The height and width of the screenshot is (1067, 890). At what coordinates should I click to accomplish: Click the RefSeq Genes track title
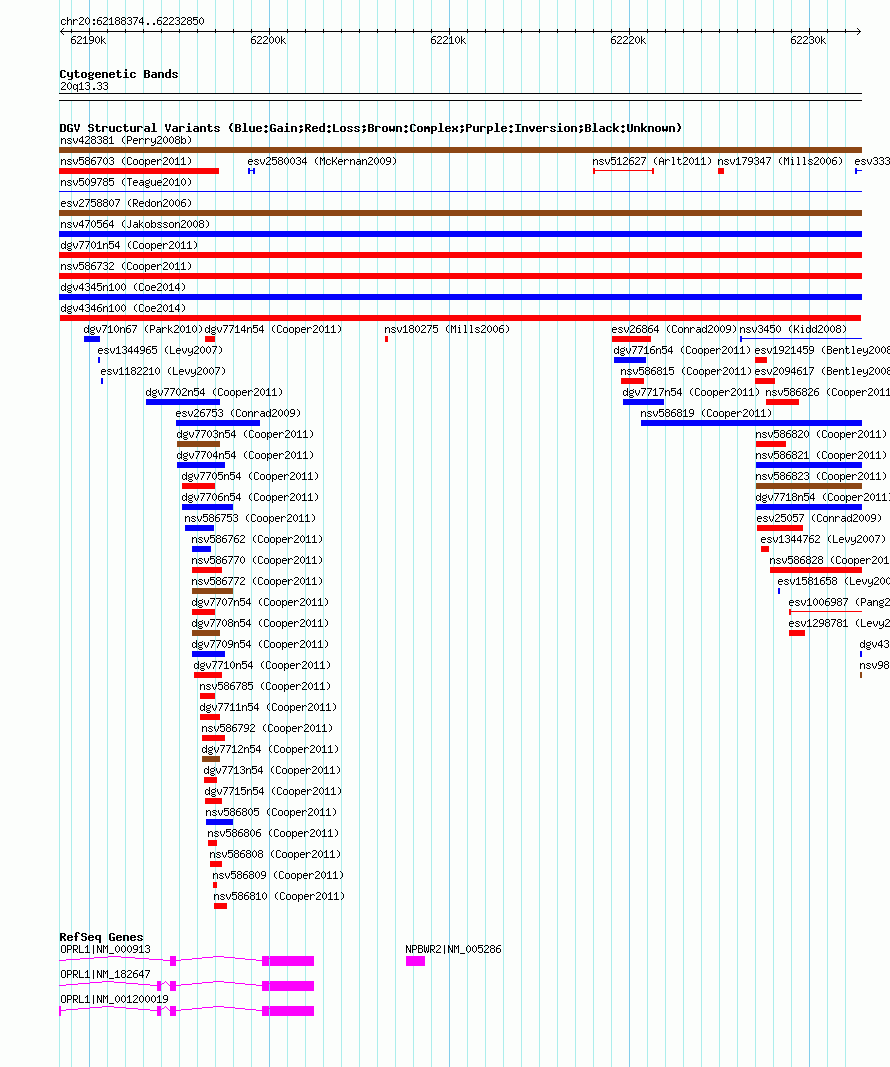101,937
